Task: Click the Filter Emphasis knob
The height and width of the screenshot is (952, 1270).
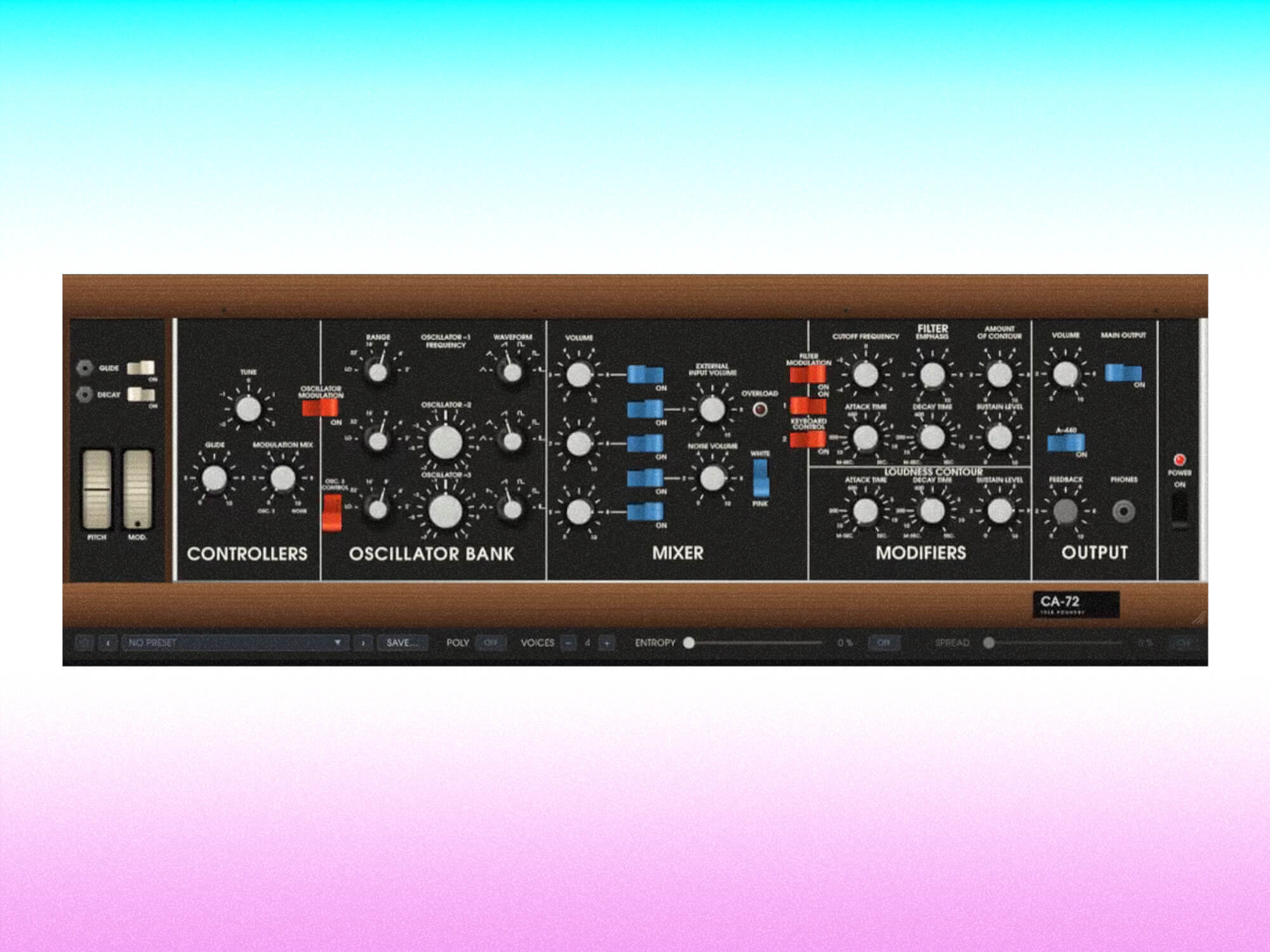Action: pyautogui.click(x=932, y=374)
